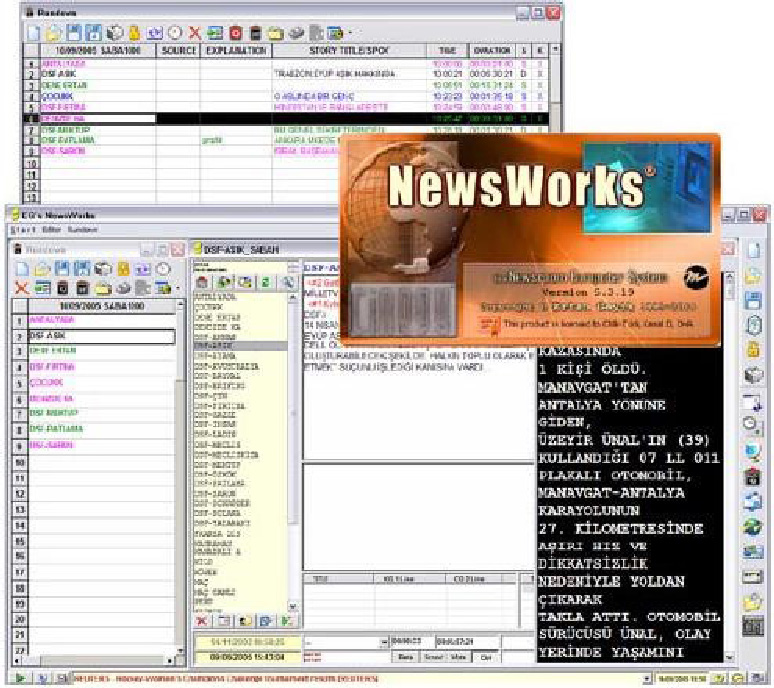Viewport: 774px width, 688px height.
Task: Click the red record icon in top Rundown toolbar
Action: click(235, 33)
